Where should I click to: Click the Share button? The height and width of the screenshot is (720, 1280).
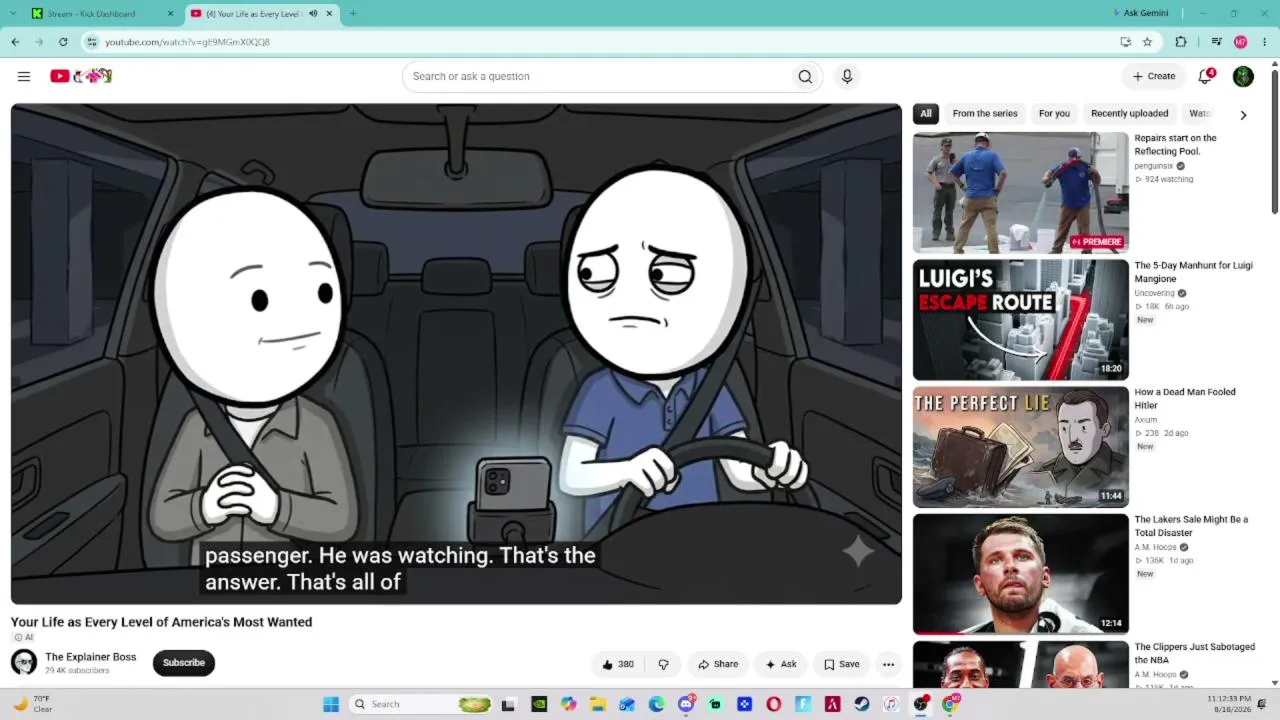coord(718,664)
